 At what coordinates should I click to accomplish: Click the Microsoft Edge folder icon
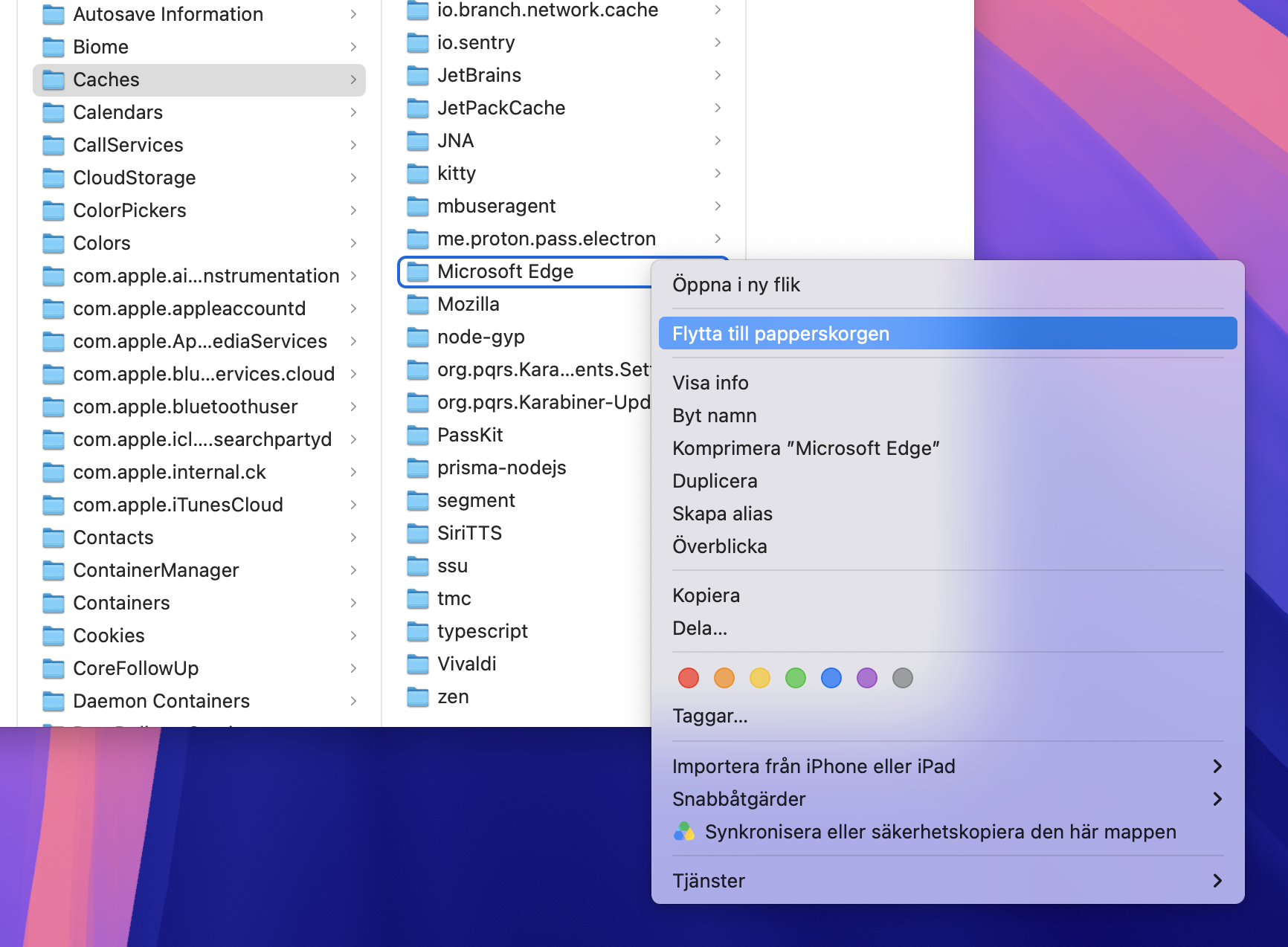(418, 271)
